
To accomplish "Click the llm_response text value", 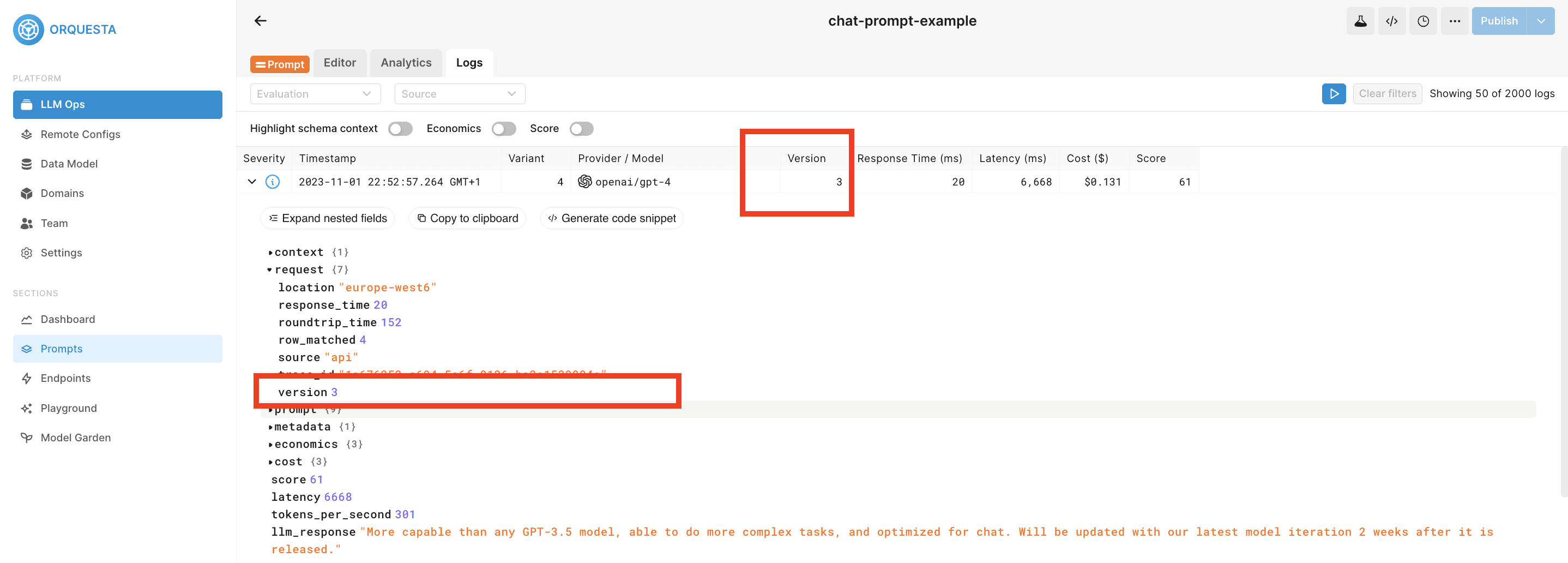I will click(x=883, y=541).
